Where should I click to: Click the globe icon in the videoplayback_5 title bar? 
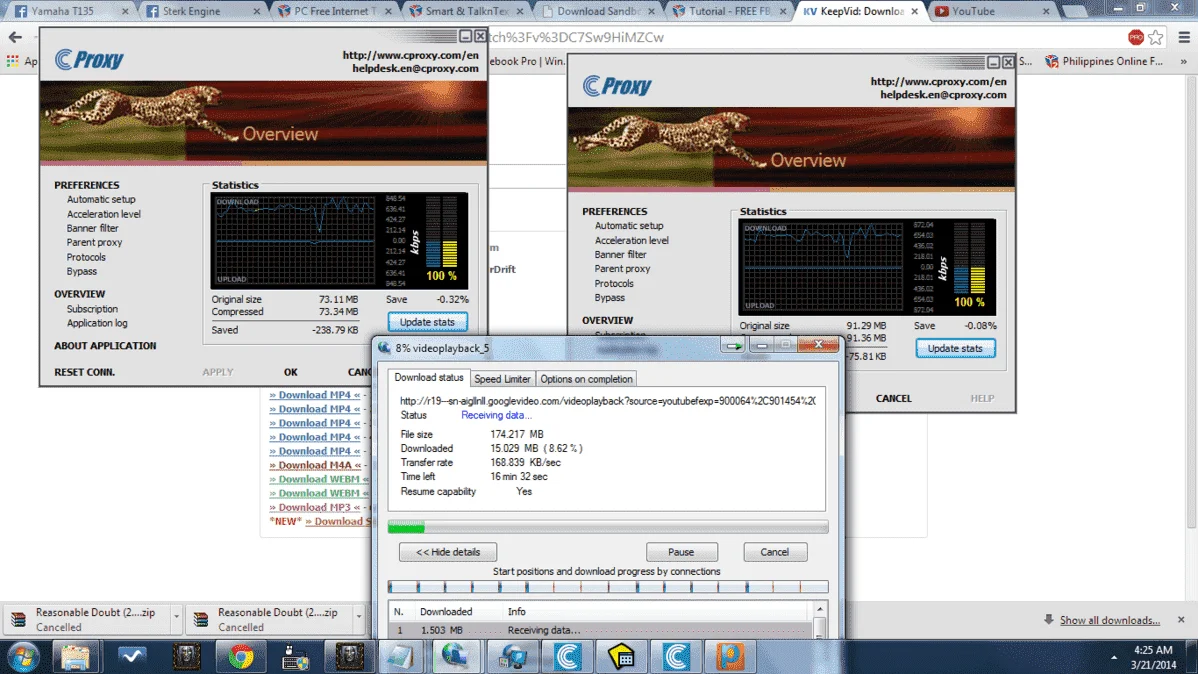pos(384,348)
